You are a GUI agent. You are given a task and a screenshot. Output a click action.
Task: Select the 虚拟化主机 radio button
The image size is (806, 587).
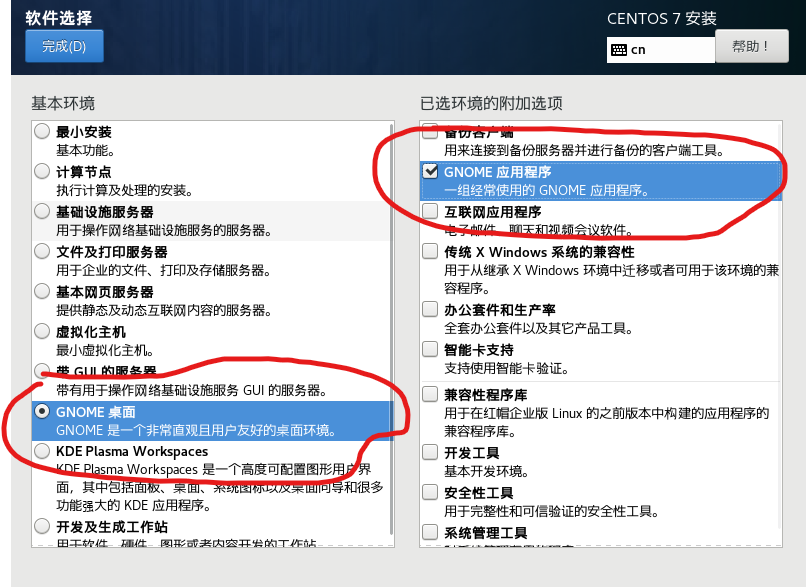42,332
